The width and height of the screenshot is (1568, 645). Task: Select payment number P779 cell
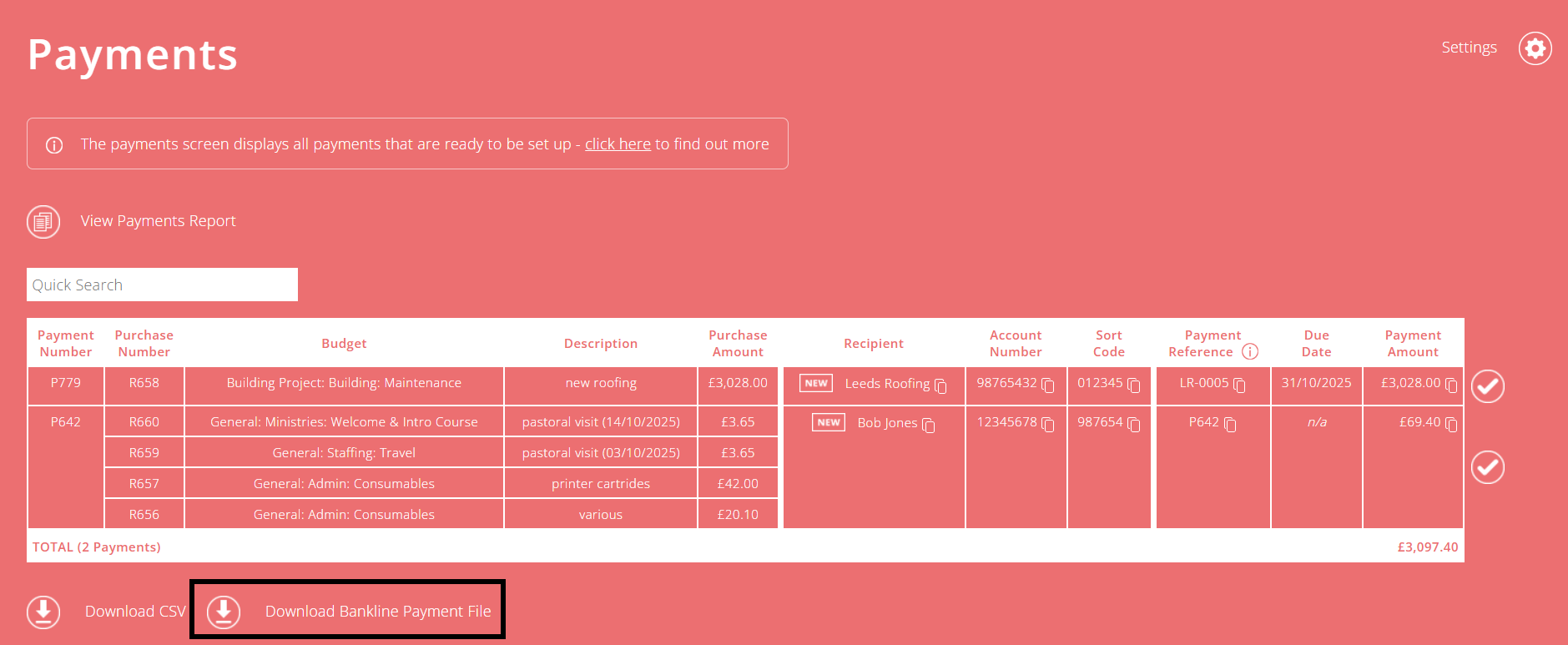pyautogui.click(x=66, y=385)
